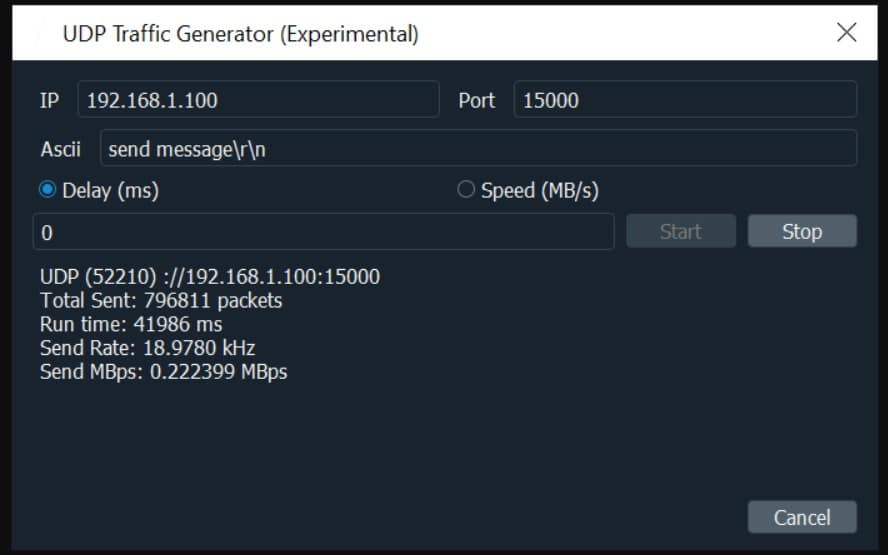Click the 'UDP Traffic Generator (Experimental)' title
The height and width of the screenshot is (555, 888).
241,34
